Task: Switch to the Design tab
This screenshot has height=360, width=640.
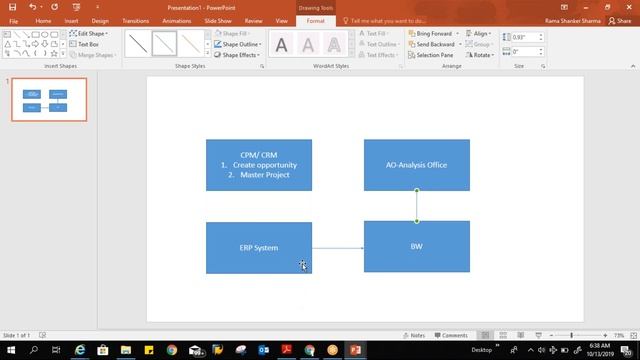Action: 100,21
